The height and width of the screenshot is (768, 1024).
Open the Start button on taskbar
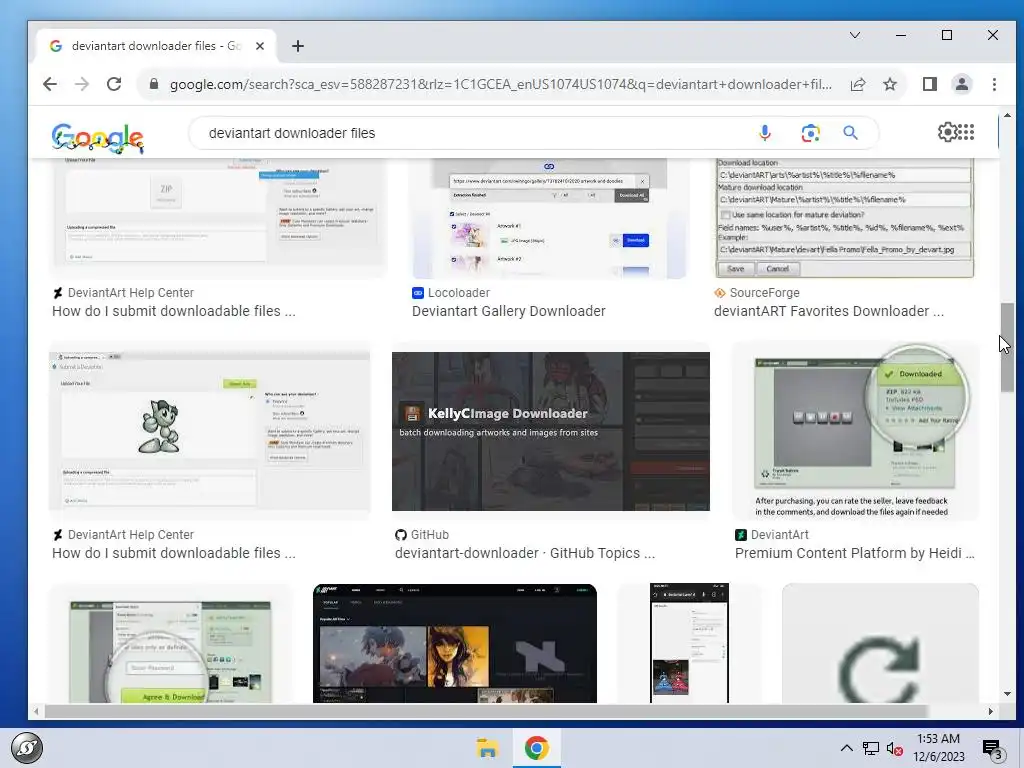[26, 748]
